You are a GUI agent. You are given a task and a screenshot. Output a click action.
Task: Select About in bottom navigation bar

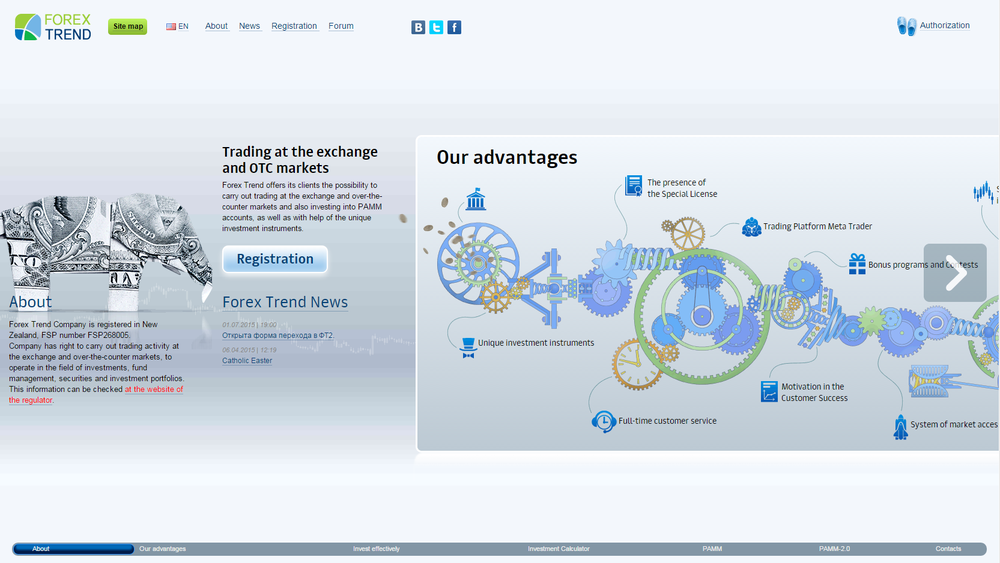click(x=41, y=549)
